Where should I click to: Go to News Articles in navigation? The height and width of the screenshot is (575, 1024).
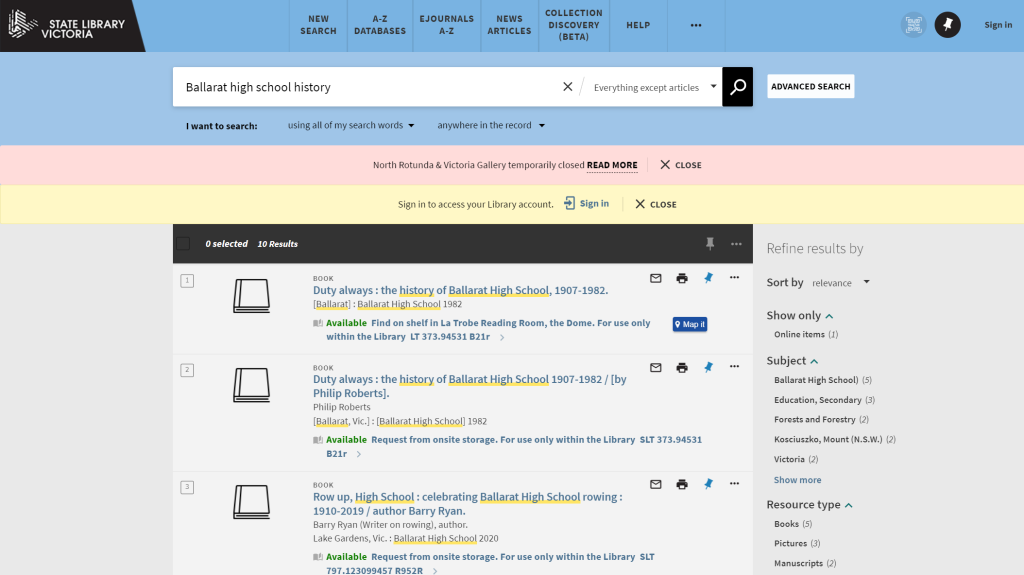pos(509,25)
